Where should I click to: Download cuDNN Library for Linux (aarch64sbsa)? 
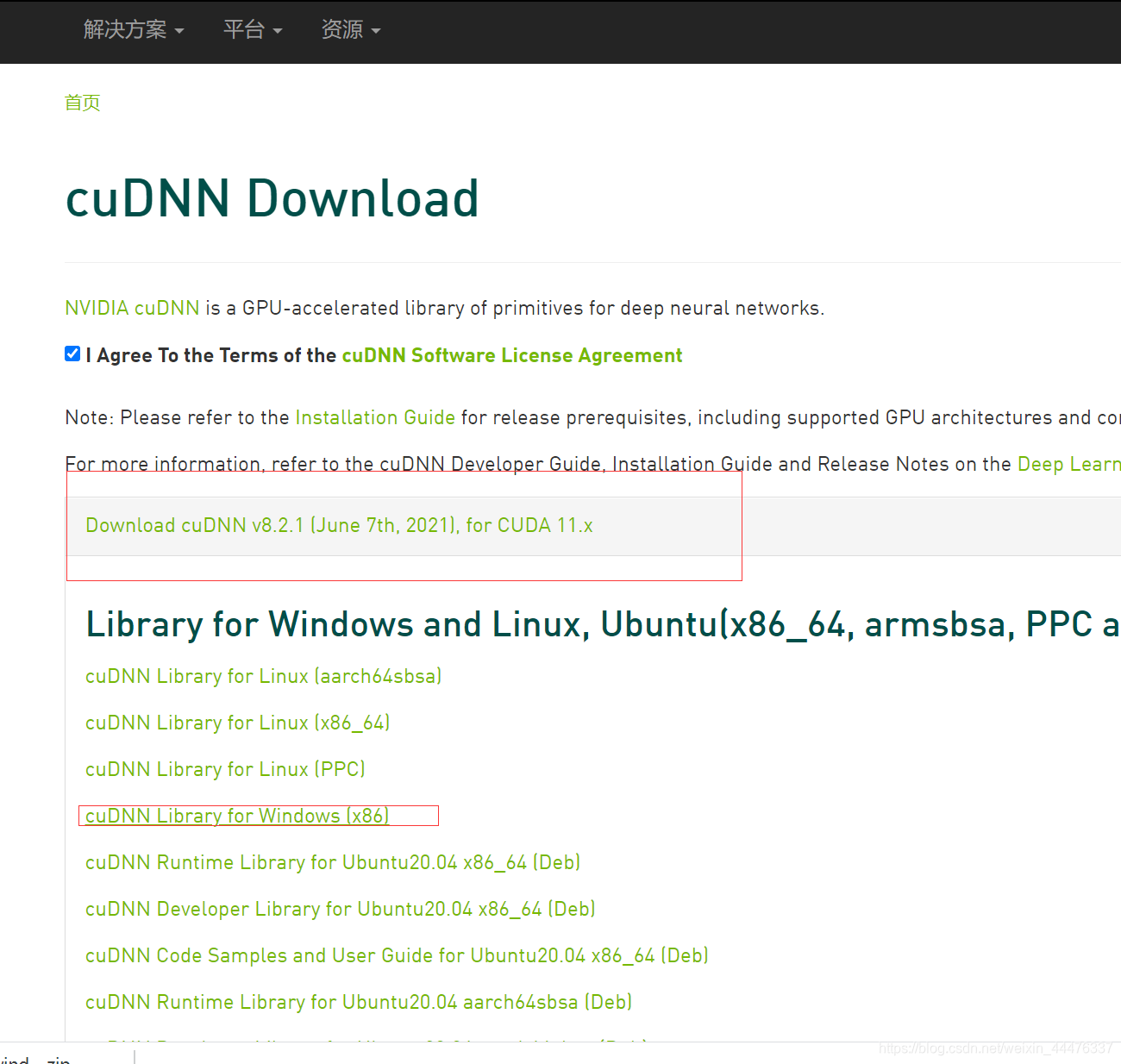tap(264, 676)
